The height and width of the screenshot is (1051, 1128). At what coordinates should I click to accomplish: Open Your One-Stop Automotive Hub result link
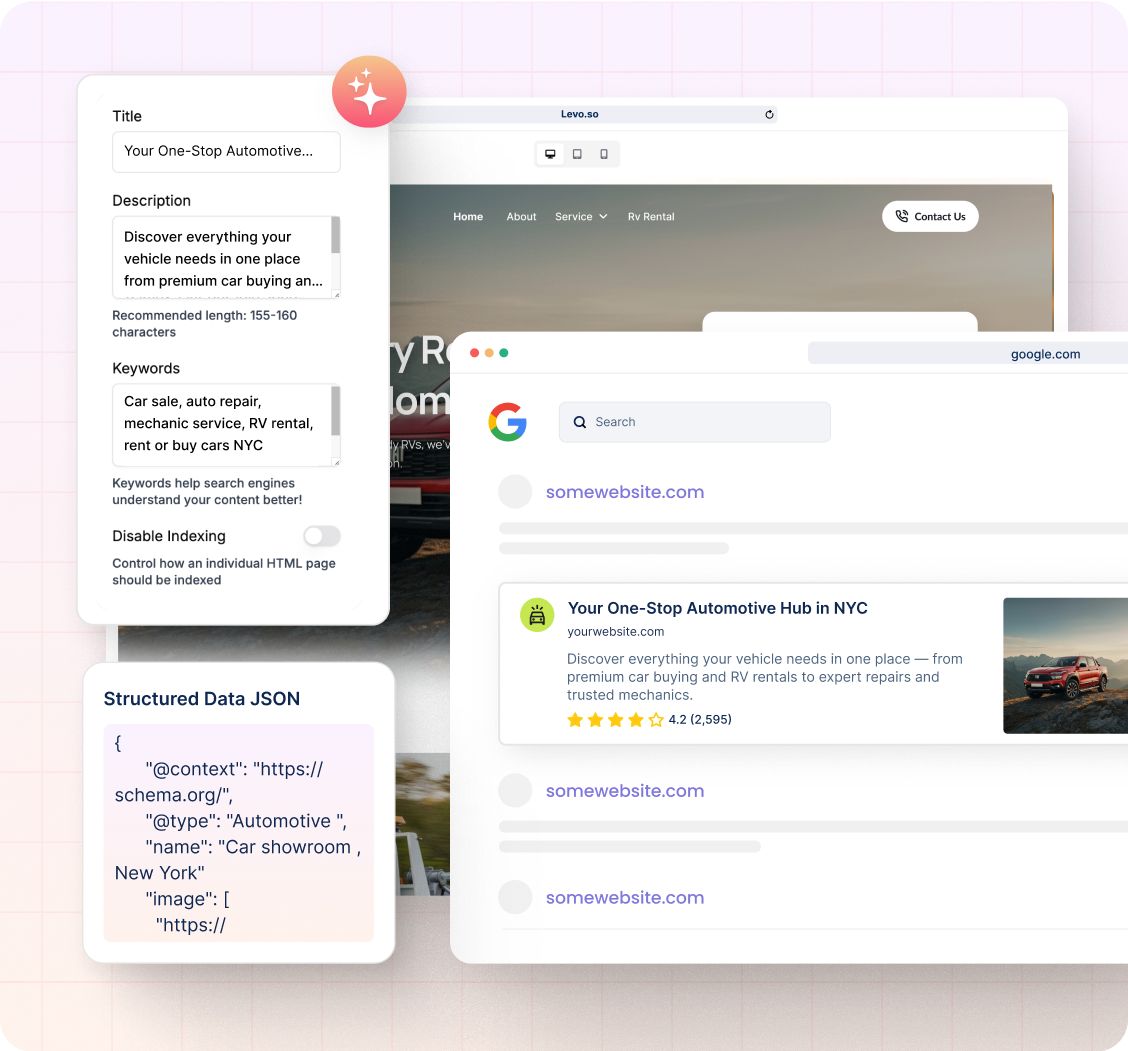click(x=717, y=608)
